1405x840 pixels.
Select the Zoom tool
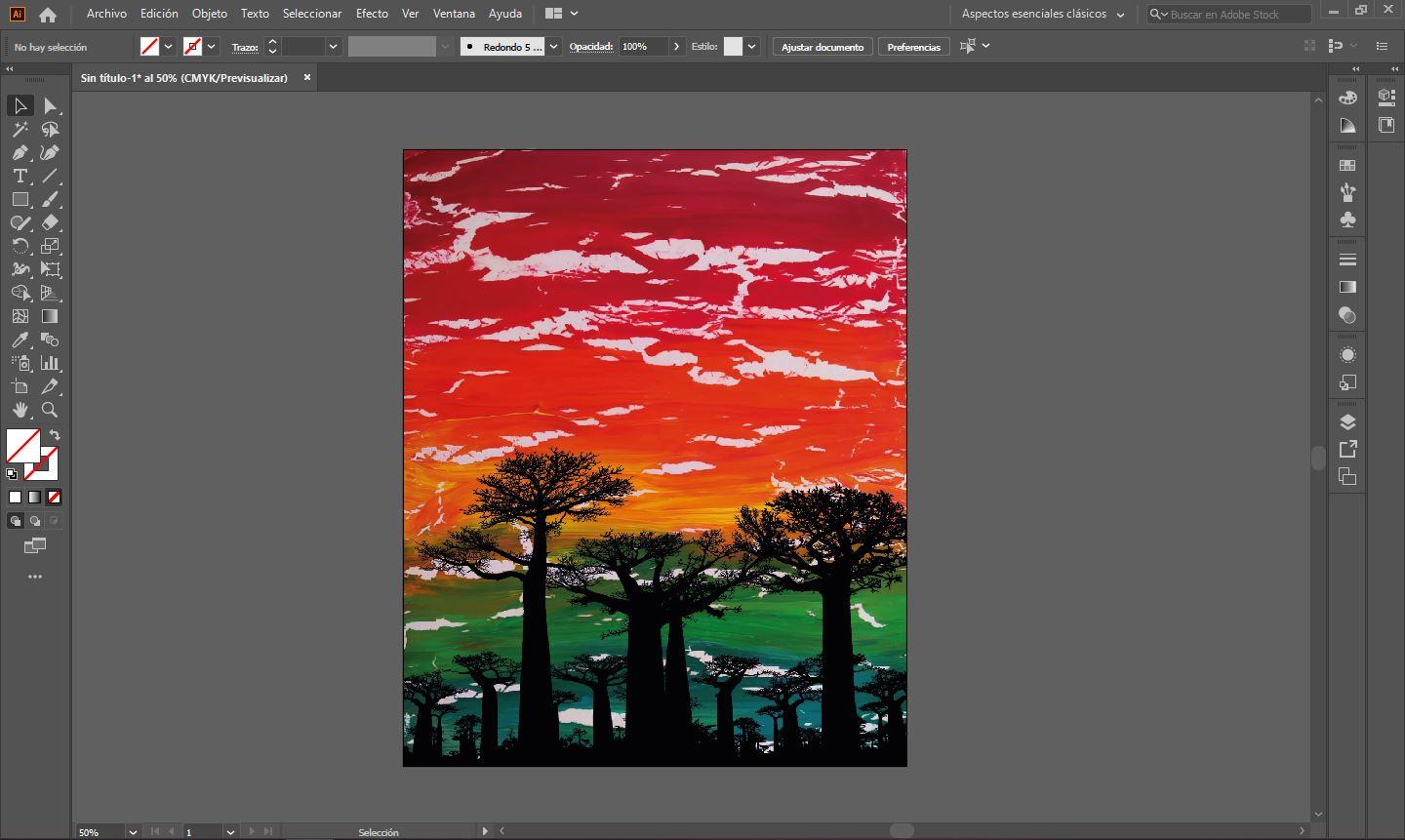[x=50, y=410]
